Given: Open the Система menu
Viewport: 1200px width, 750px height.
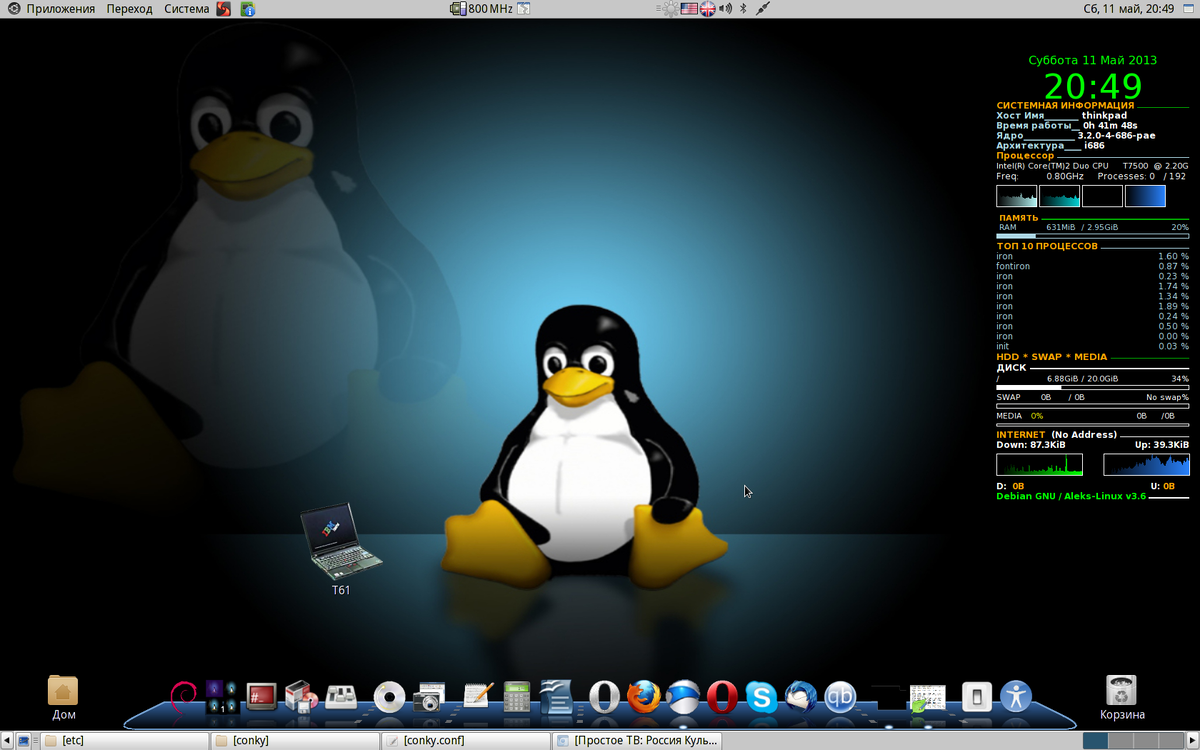Looking at the screenshot, I should click(187, 9).
